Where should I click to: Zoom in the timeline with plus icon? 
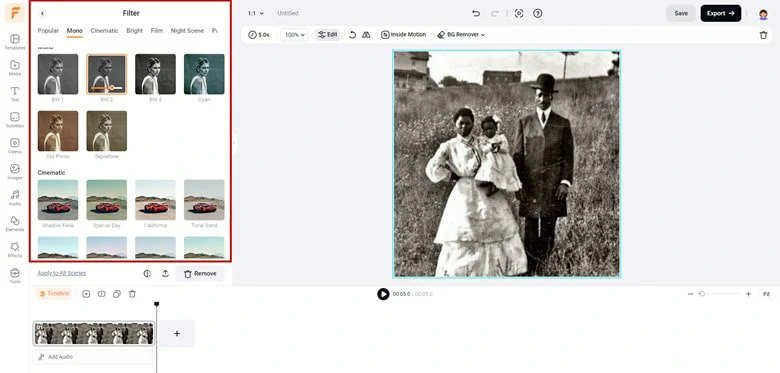click(x=748, y=294)
